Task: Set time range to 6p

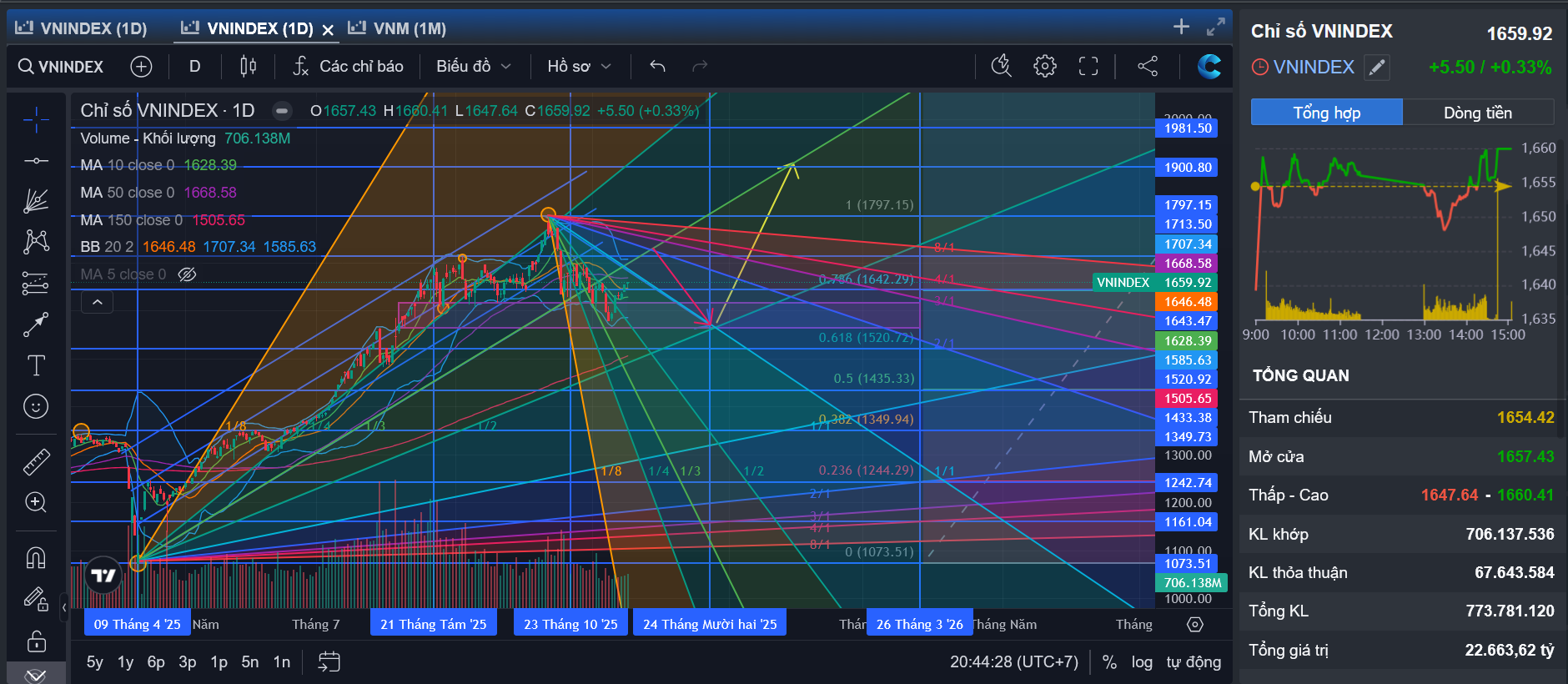Action: click(x=156, y=662)
